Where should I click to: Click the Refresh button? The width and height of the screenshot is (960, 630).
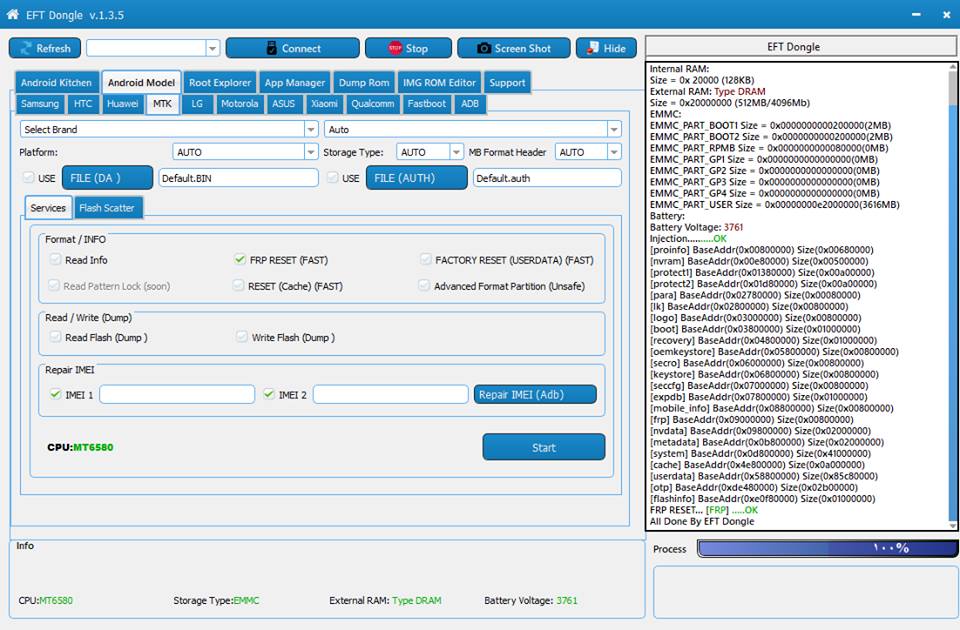[x=45, y=48]
